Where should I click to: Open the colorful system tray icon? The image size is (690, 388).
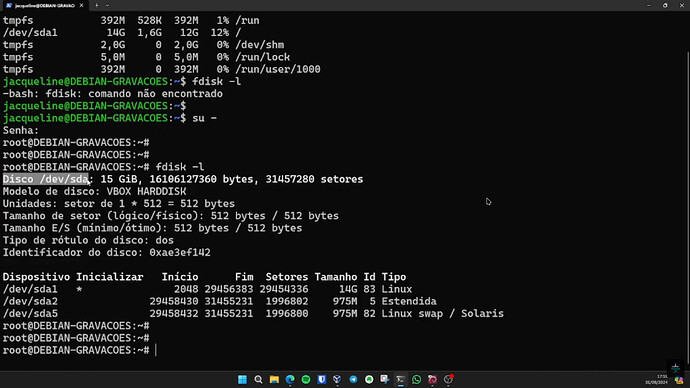679,380
